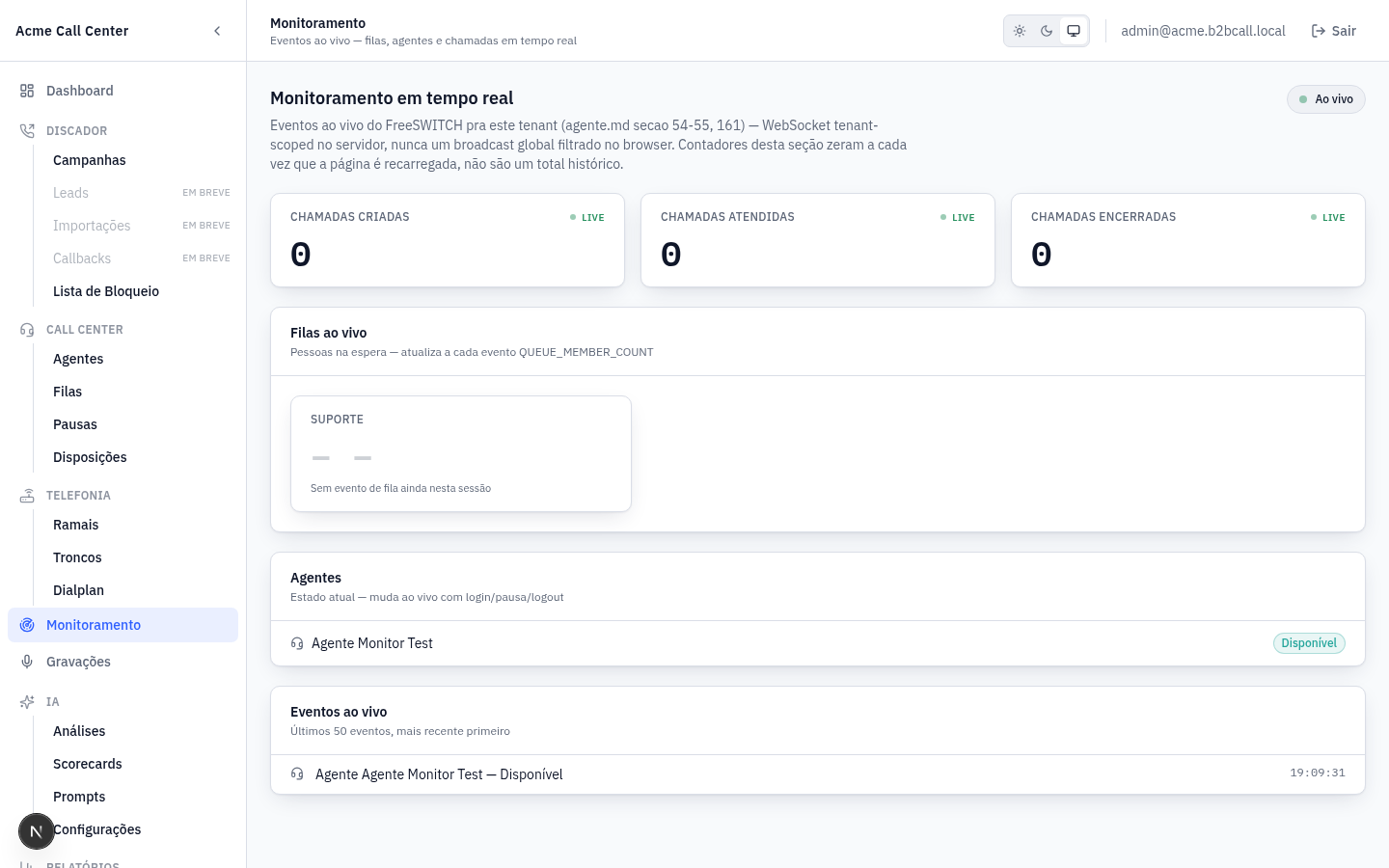Screen dimensions: 1389x868
Task: Click the Monitoramento radar icon
Action: click(x=27, y=625)
